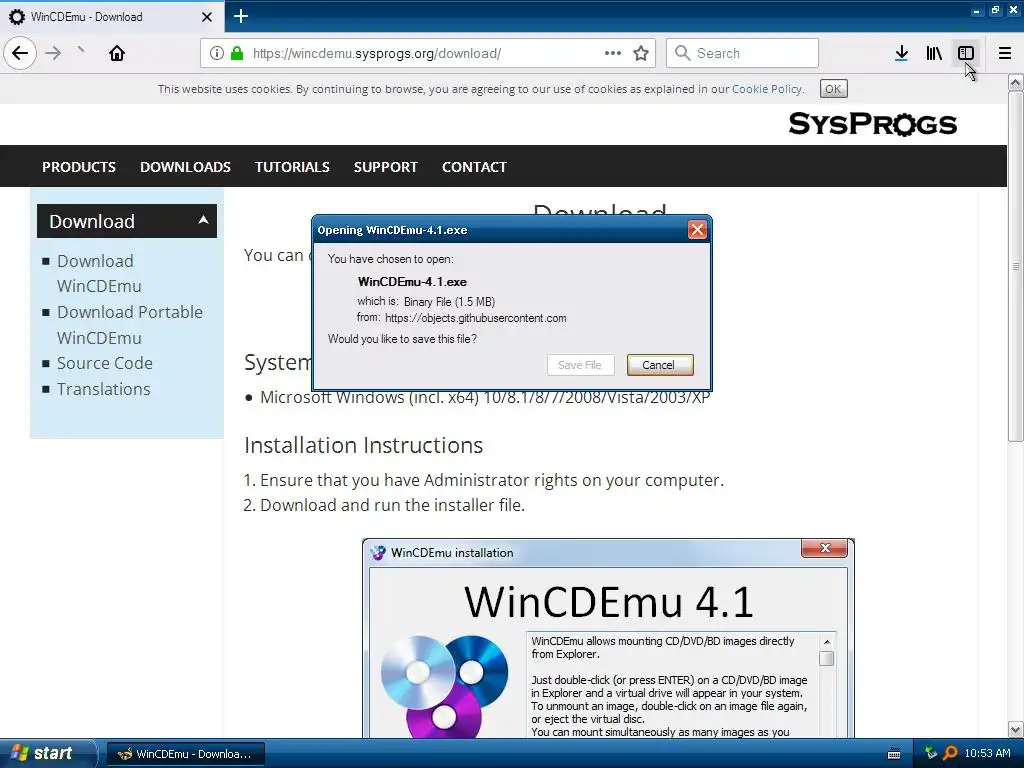Go back using the browser back arrow
Viewport: 1024px width, 768px height.
coord(20,53)
